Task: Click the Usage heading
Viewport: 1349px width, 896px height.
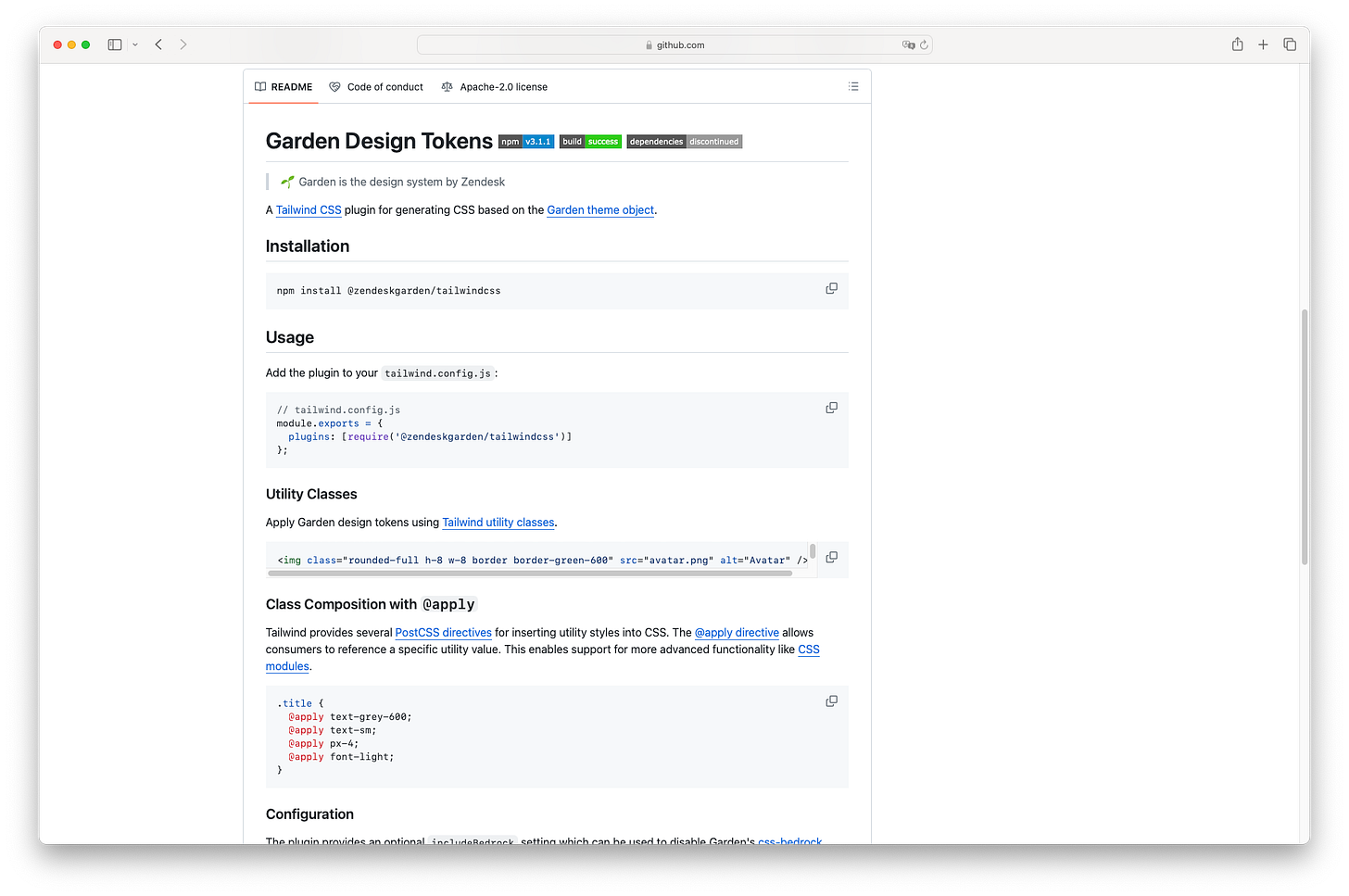Action: [x=290, y=337]
